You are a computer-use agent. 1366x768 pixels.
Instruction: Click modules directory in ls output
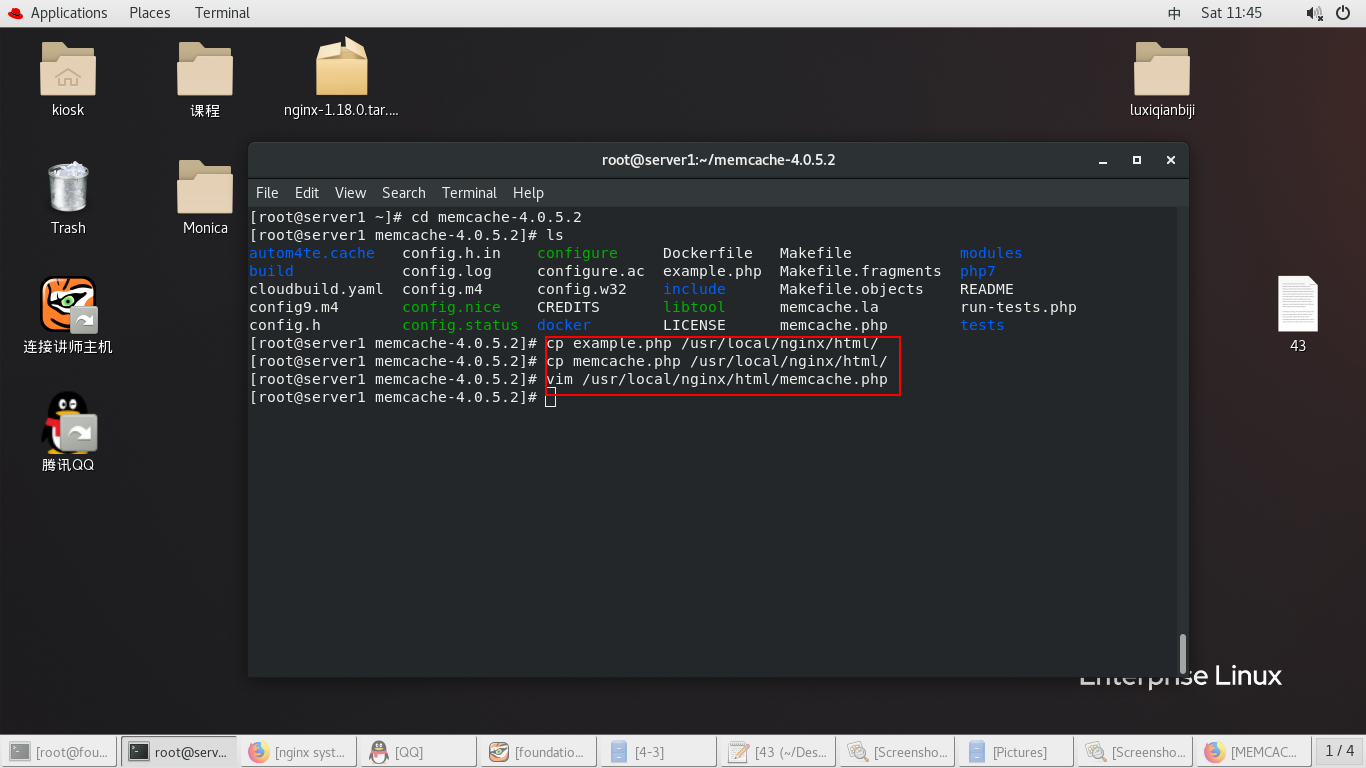pyautogui.click(x=991, y=253)
